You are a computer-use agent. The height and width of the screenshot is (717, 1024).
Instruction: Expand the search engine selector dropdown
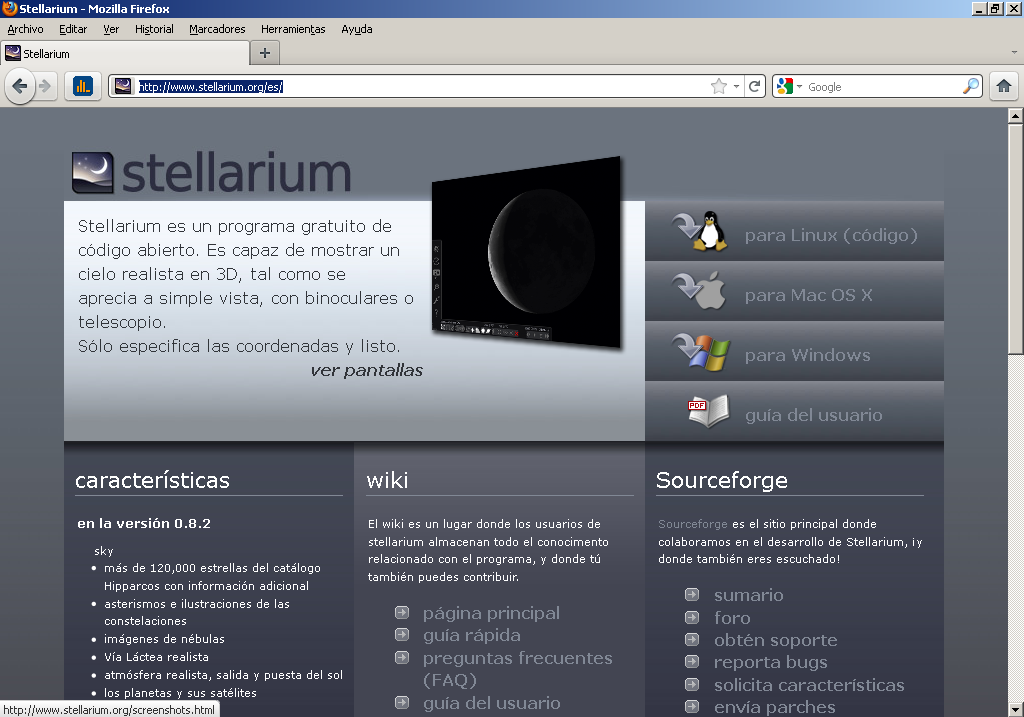pos(799,86)
